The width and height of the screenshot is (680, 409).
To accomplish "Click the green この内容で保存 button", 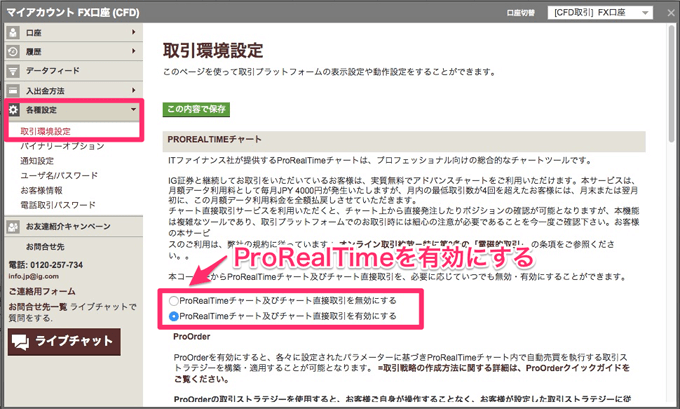I will coord(196,109).
